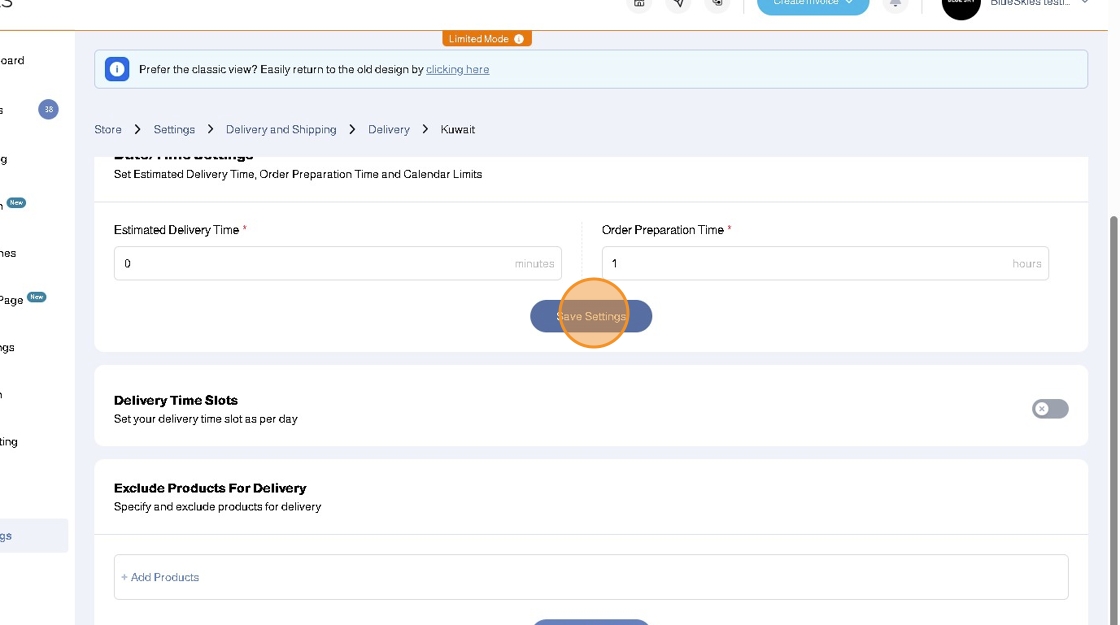Screen dimensions: 1120x625
Task: Open the Add Products selector field
Action: [x=591, y=577]
